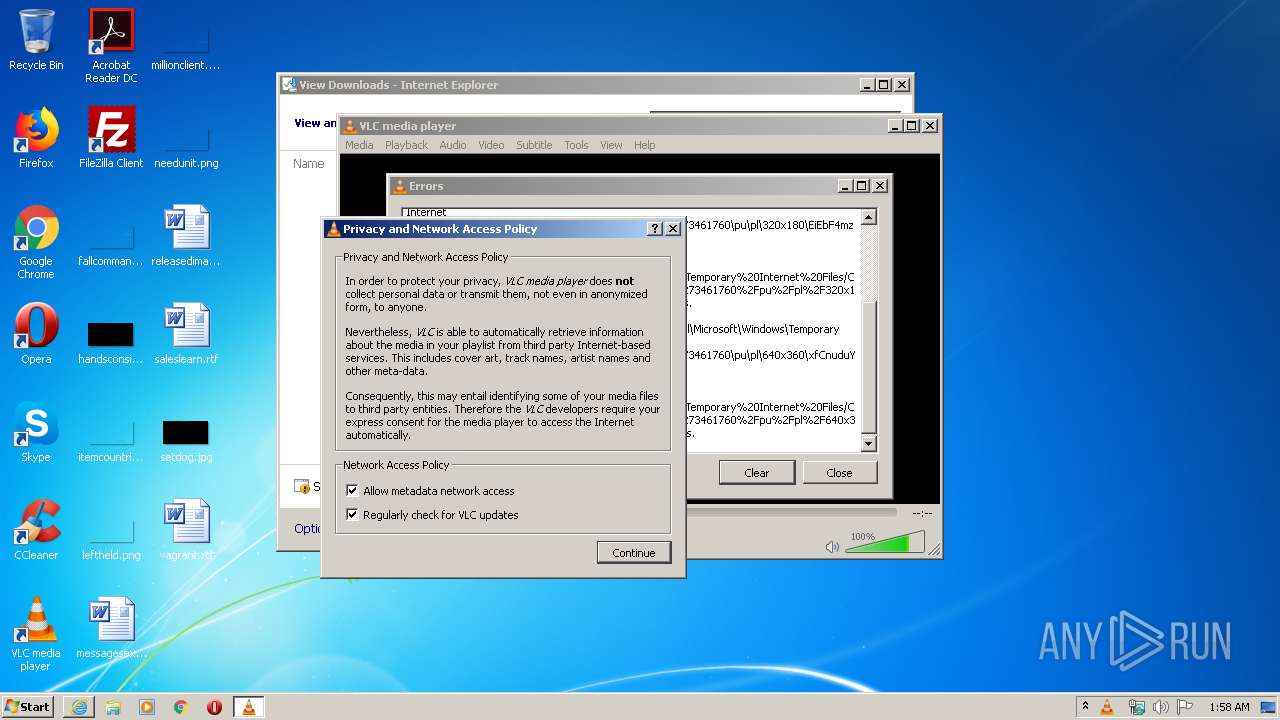The width and height of the screenshot is (1280, 720).
Task: Select the needunit.png file icon
Action: point(186,144)
